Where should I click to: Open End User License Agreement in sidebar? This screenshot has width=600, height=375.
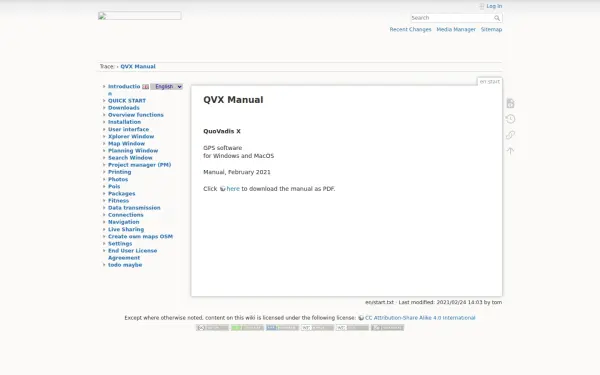coord(132,254)
